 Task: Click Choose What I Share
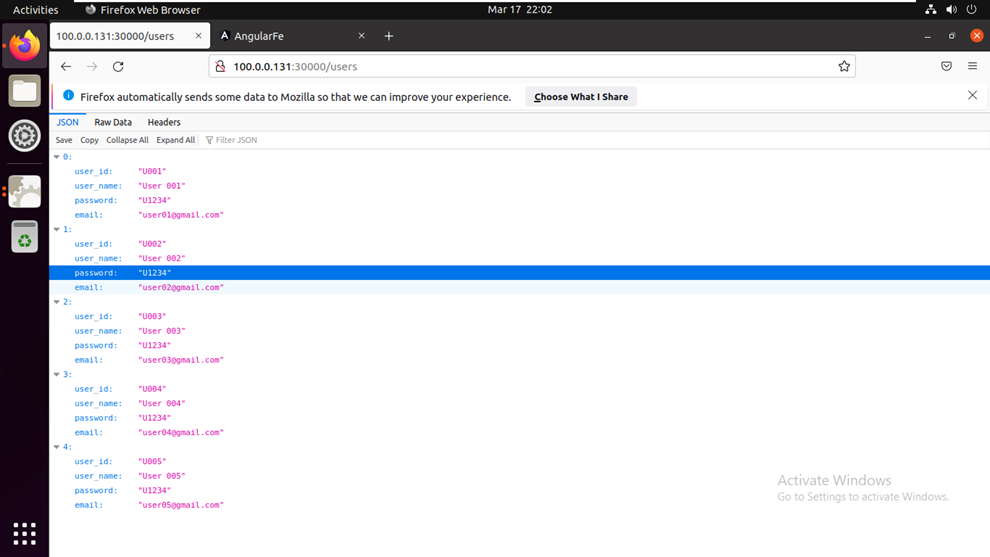click(581, 97)
